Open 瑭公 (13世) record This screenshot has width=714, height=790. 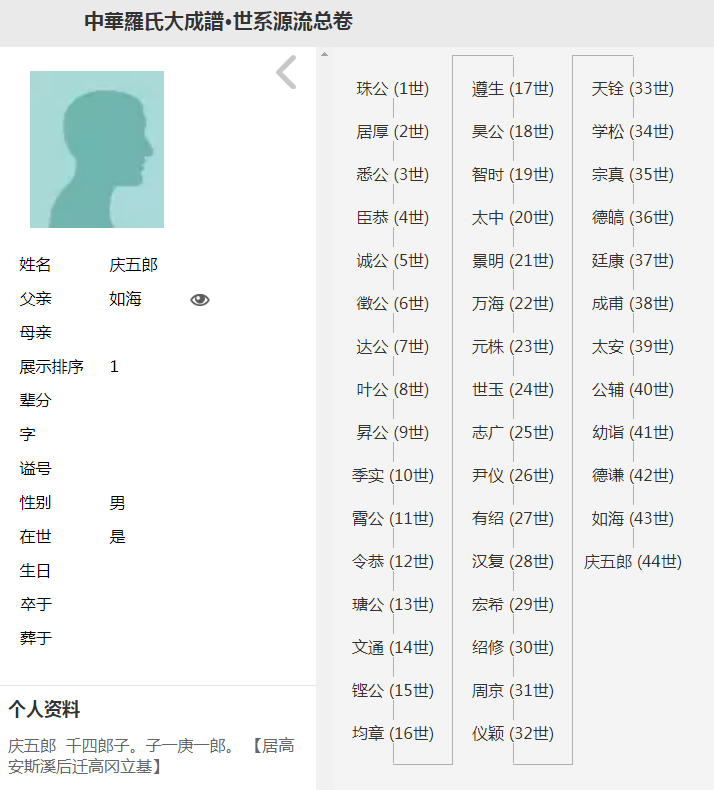[393, 605]
